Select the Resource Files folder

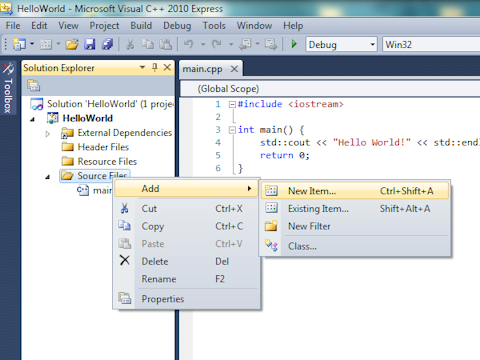pos(107,161)
